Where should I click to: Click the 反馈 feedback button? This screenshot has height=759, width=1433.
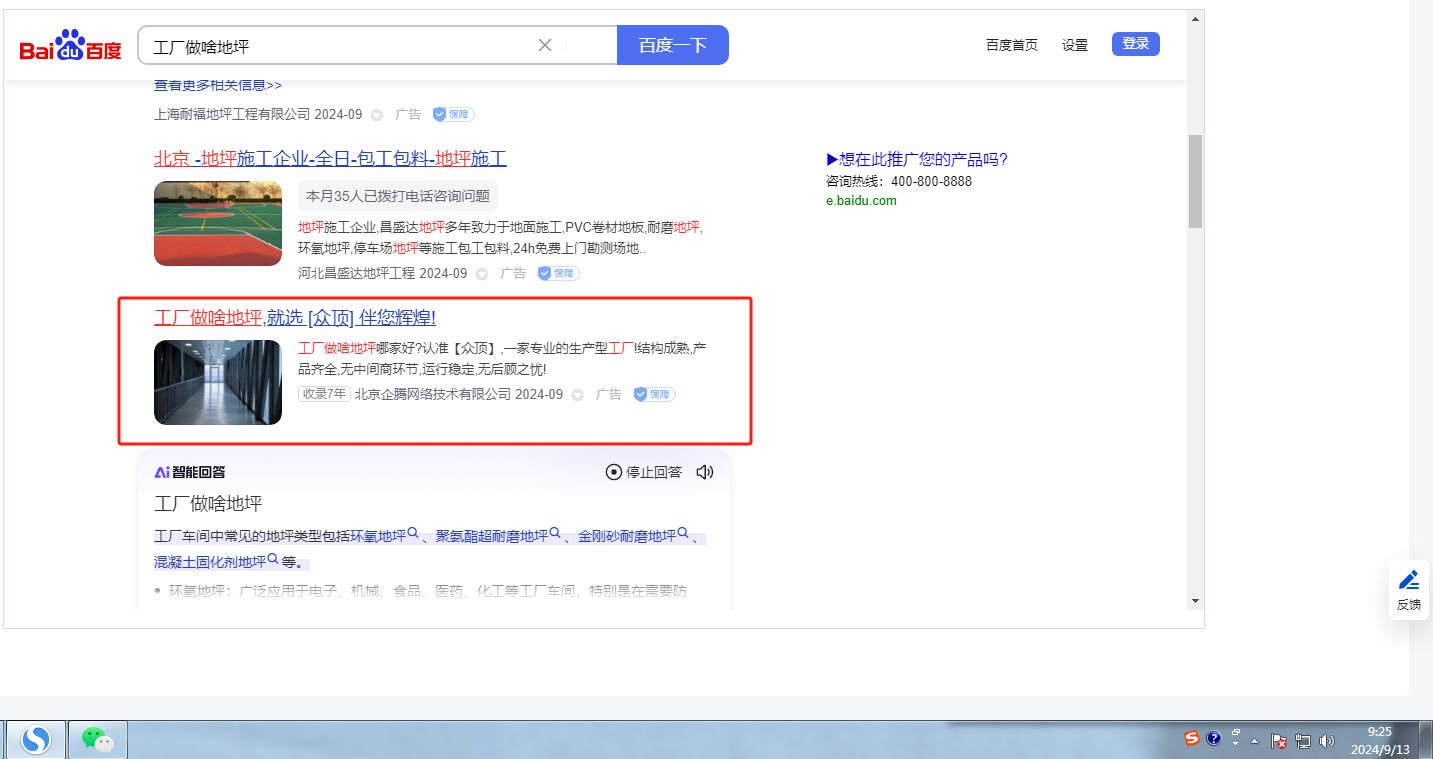pos(1409,590)
